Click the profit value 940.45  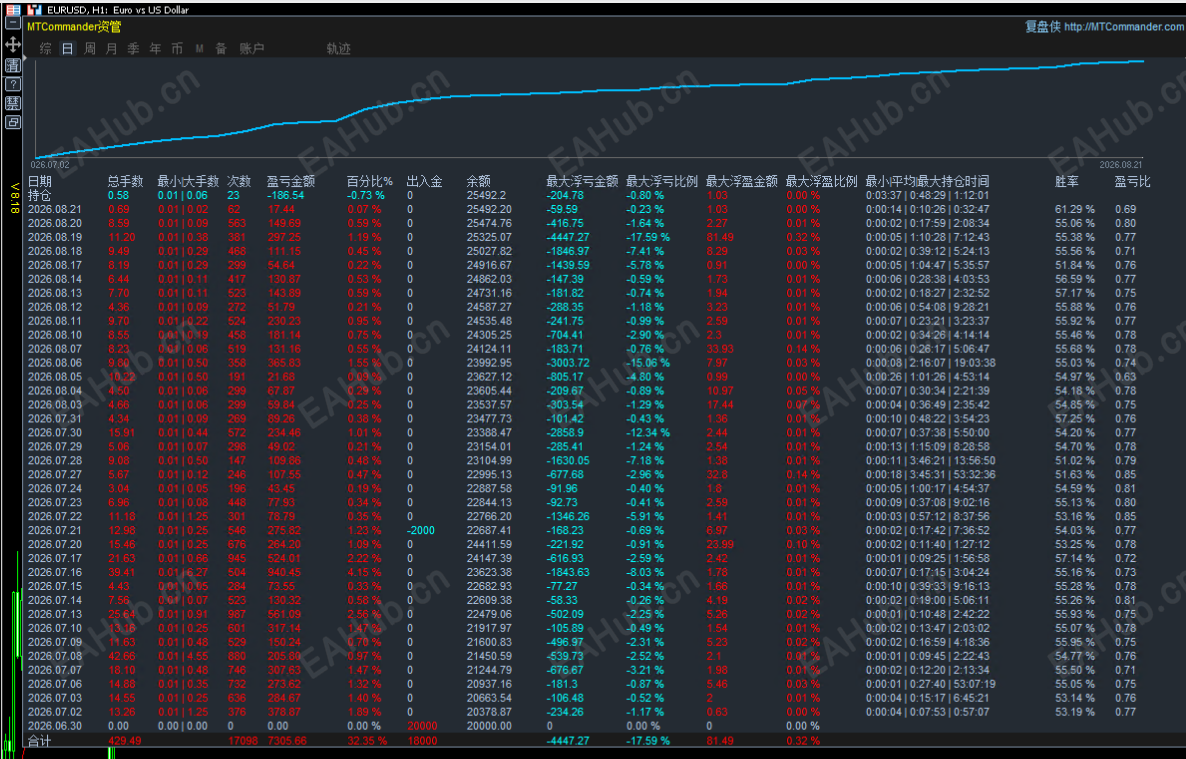click(284, 572)
